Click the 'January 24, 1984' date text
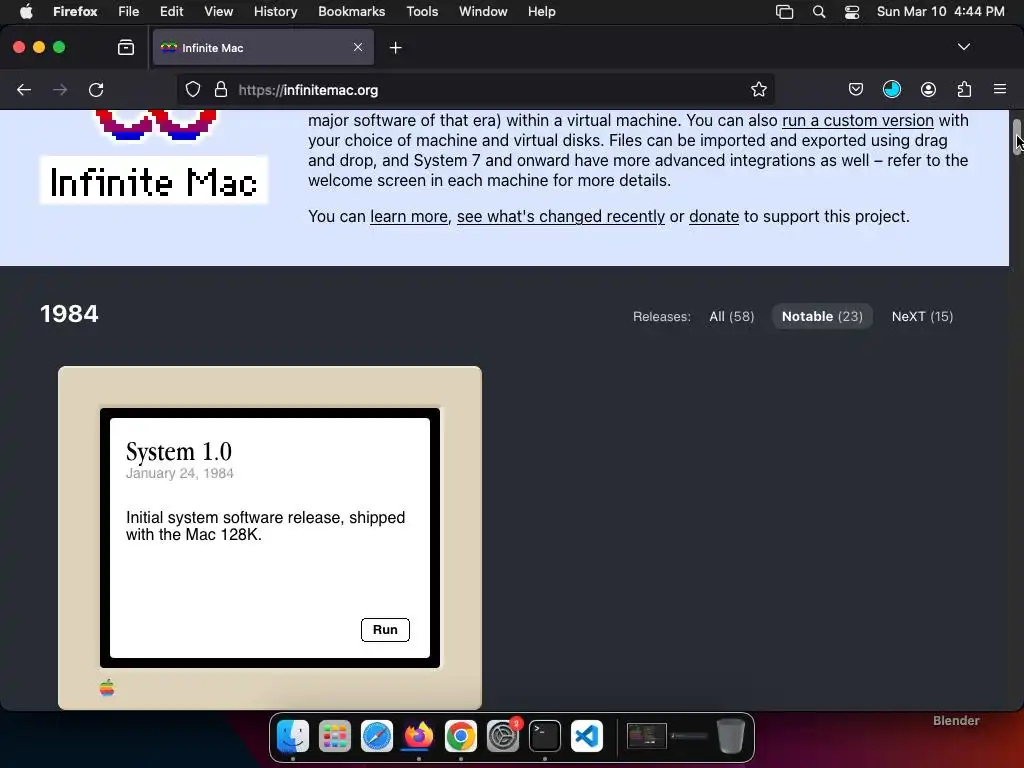 pos(180,473)
